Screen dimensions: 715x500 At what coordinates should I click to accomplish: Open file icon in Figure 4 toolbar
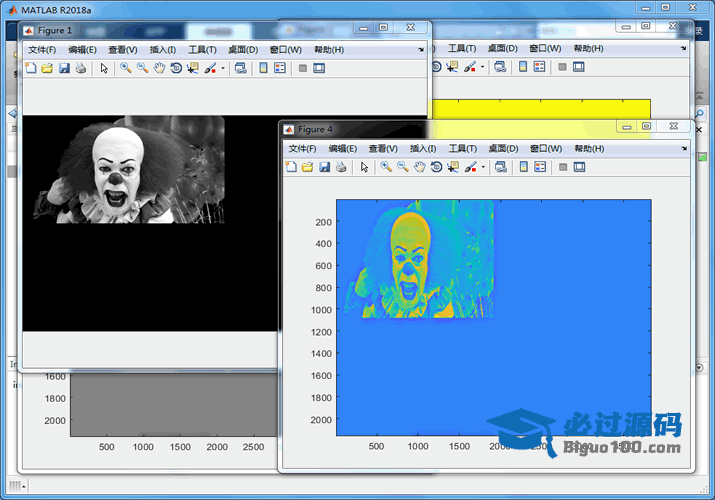click(307, 167)
